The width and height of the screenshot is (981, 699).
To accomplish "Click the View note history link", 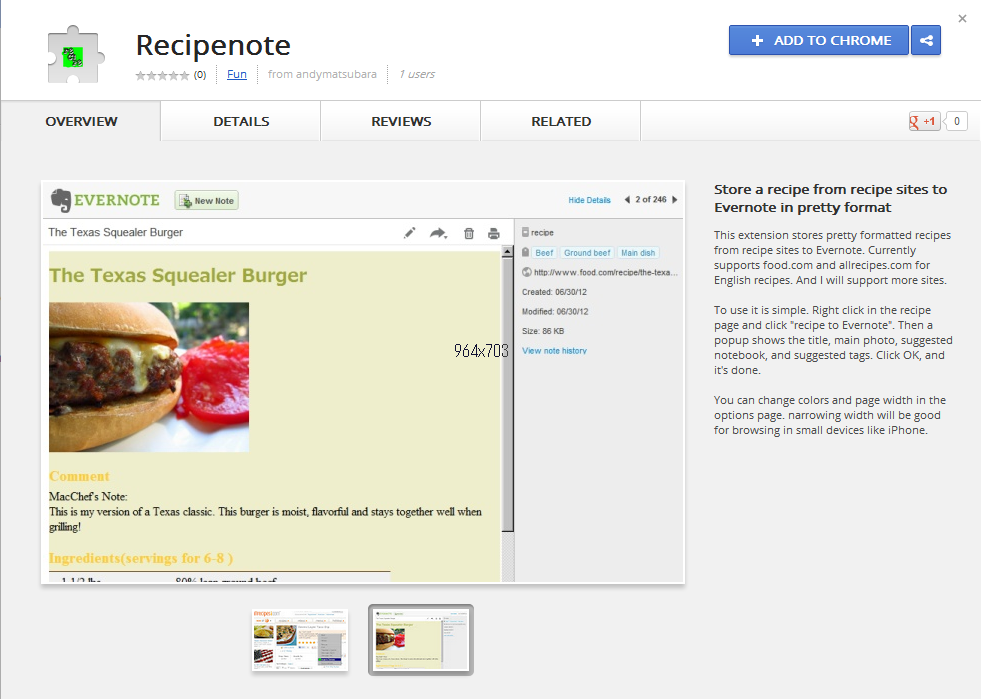I will coord(554,351).
